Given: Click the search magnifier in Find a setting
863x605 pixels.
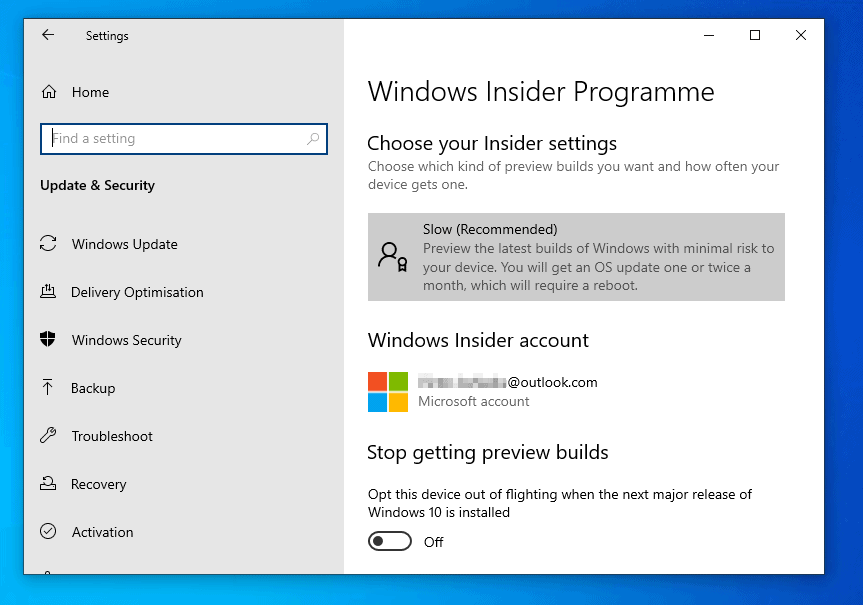Looking at the screenshot, I should coord(313,139).
